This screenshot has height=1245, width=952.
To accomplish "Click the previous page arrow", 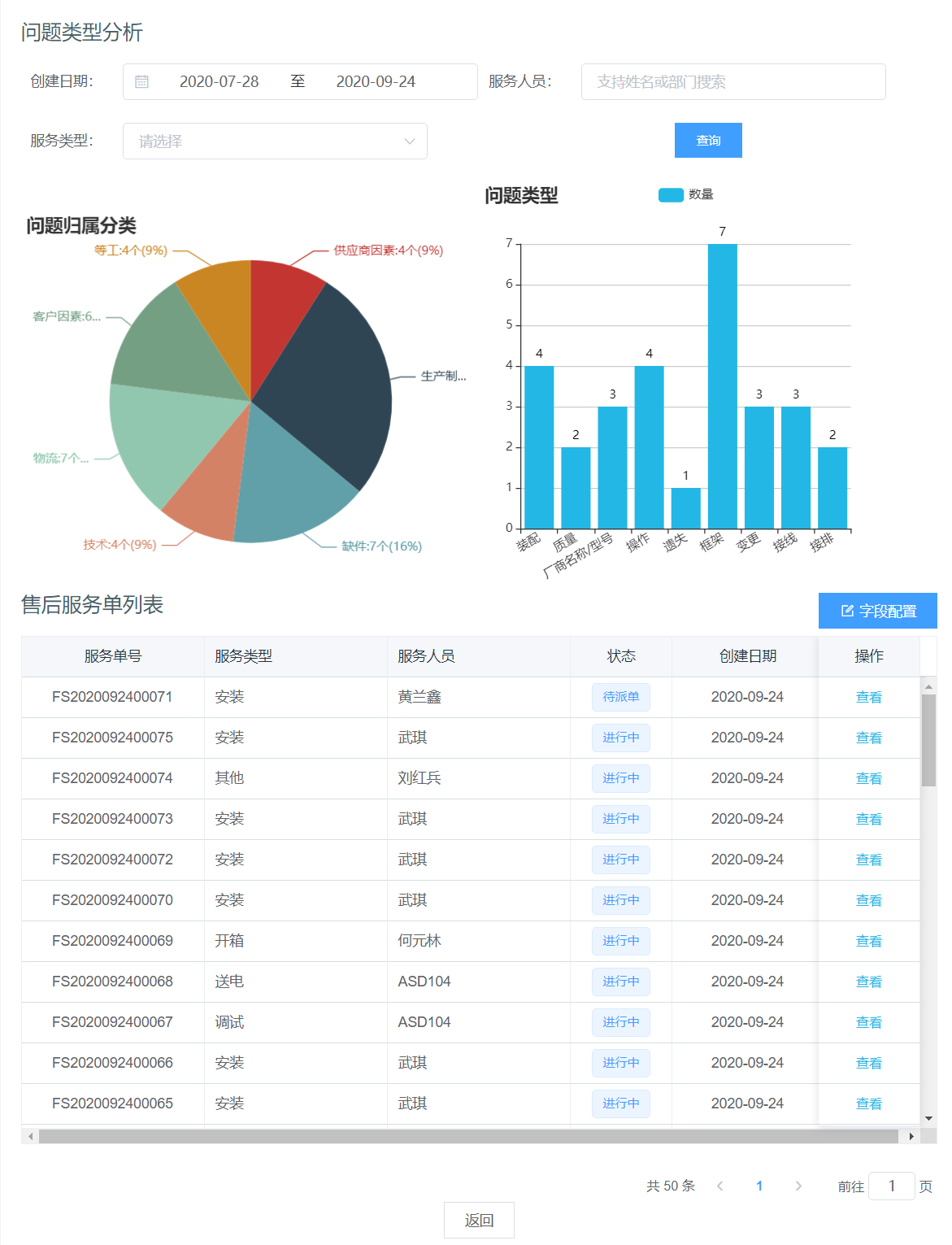I will (719, 1186).
